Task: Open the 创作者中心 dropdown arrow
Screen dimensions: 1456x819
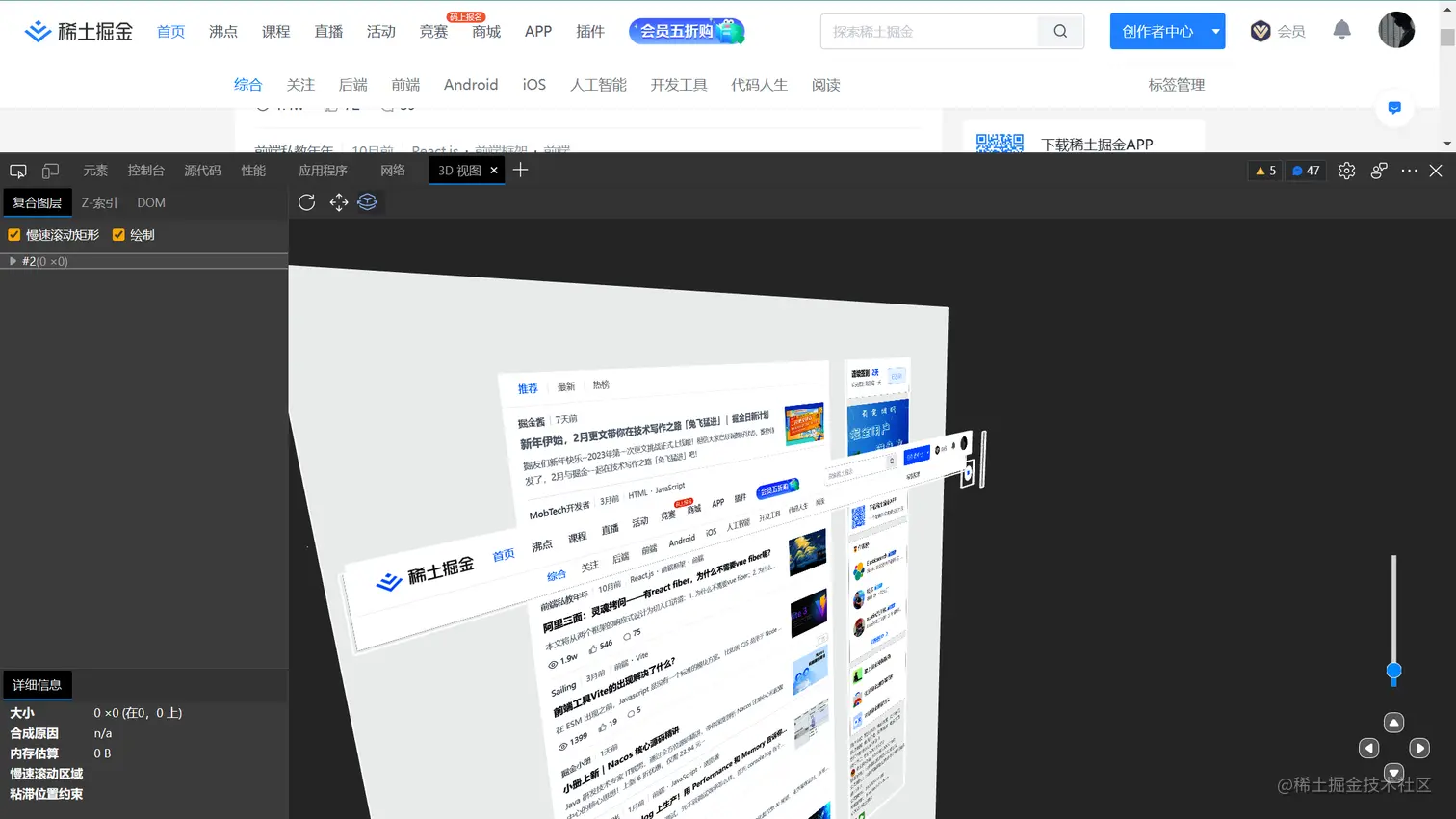Action: (1214, 31)
